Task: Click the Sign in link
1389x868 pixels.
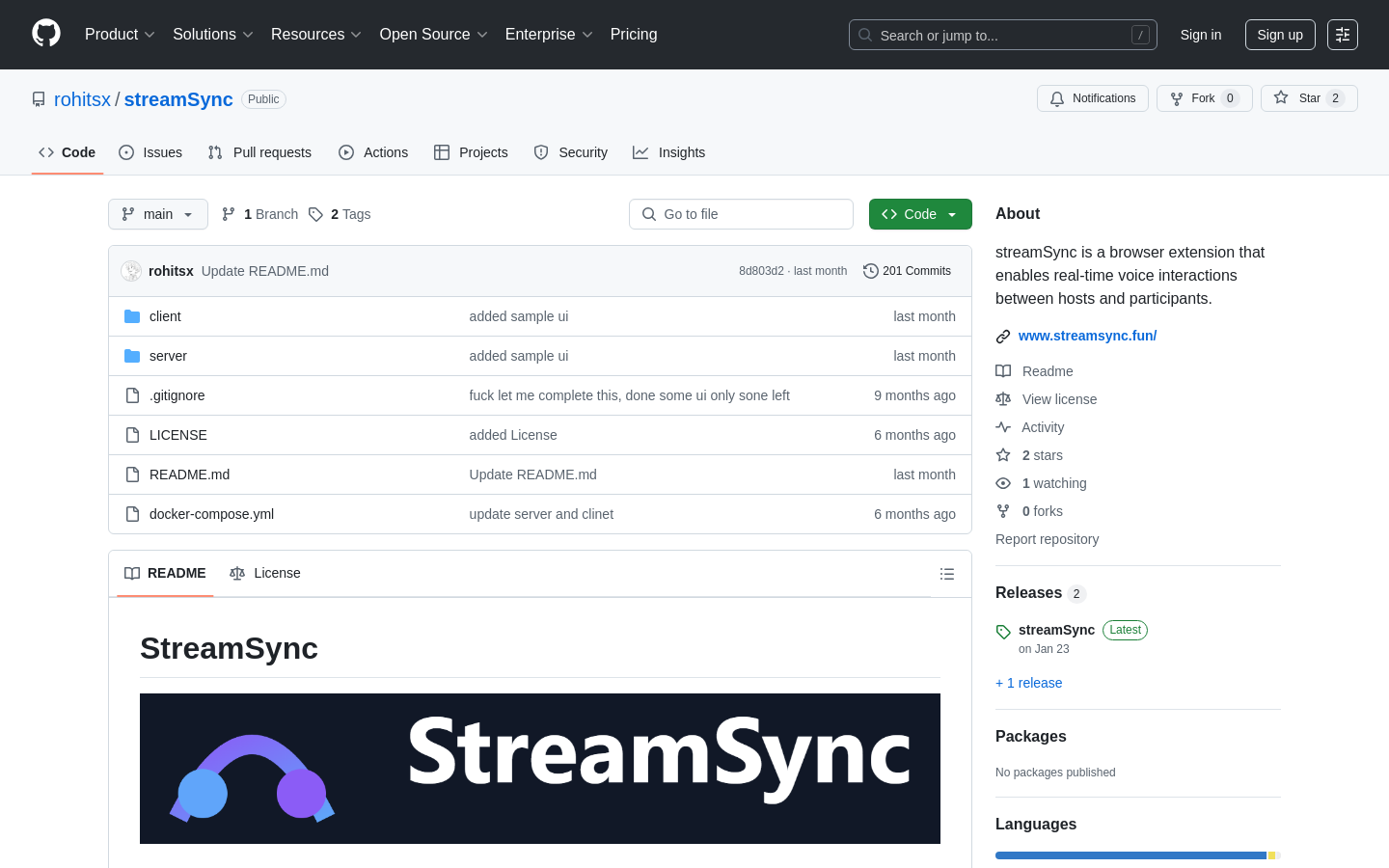Action: (x=1201, y=35)
